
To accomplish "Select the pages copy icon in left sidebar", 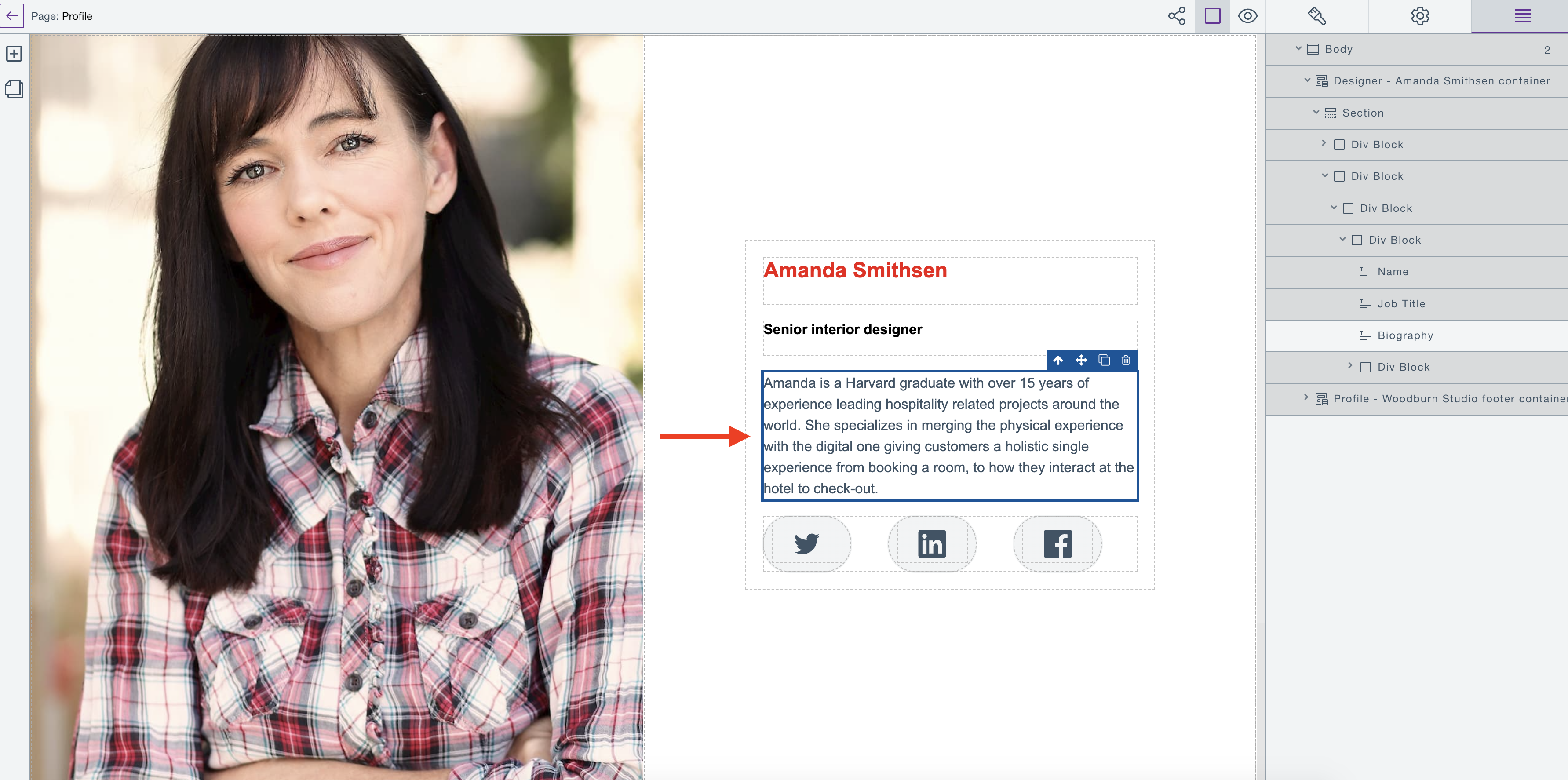I will coord(13,89).
